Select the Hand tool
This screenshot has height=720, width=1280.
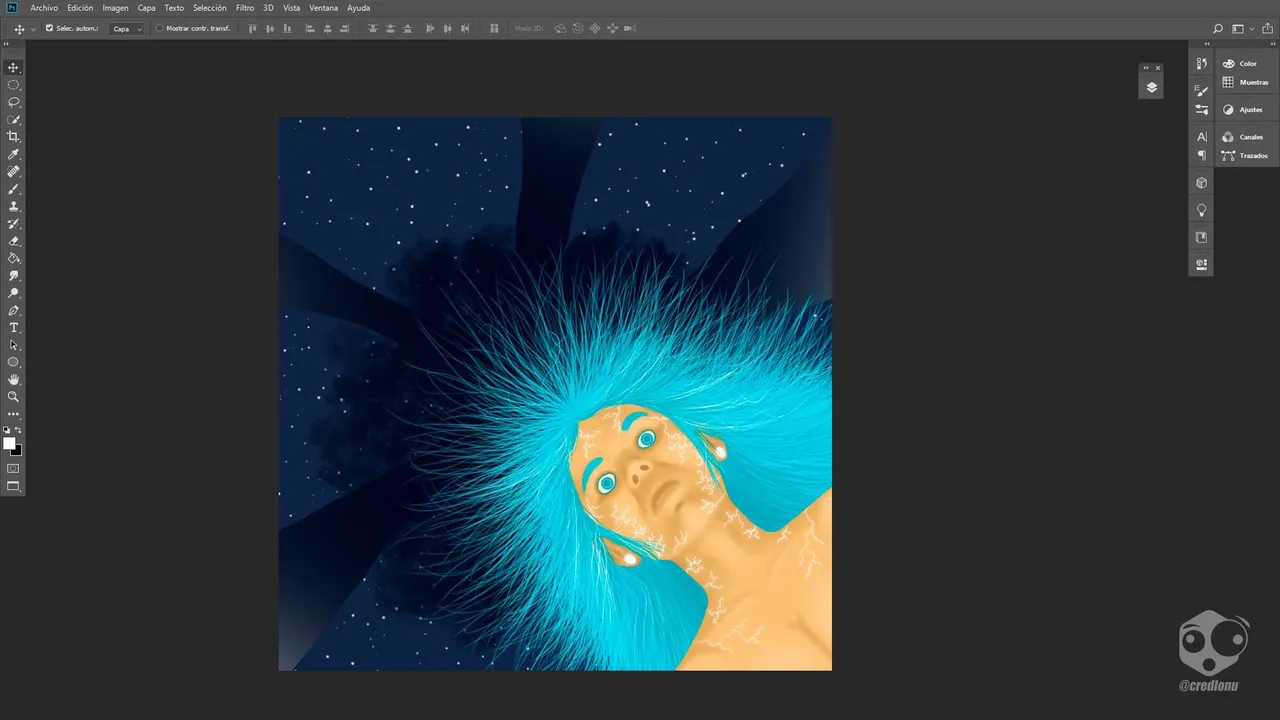pyautogui.click(x=14, y=379)
